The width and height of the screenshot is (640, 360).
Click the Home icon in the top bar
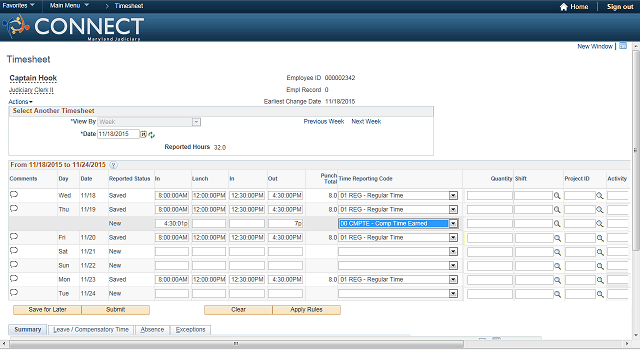(x=564, y=7)
